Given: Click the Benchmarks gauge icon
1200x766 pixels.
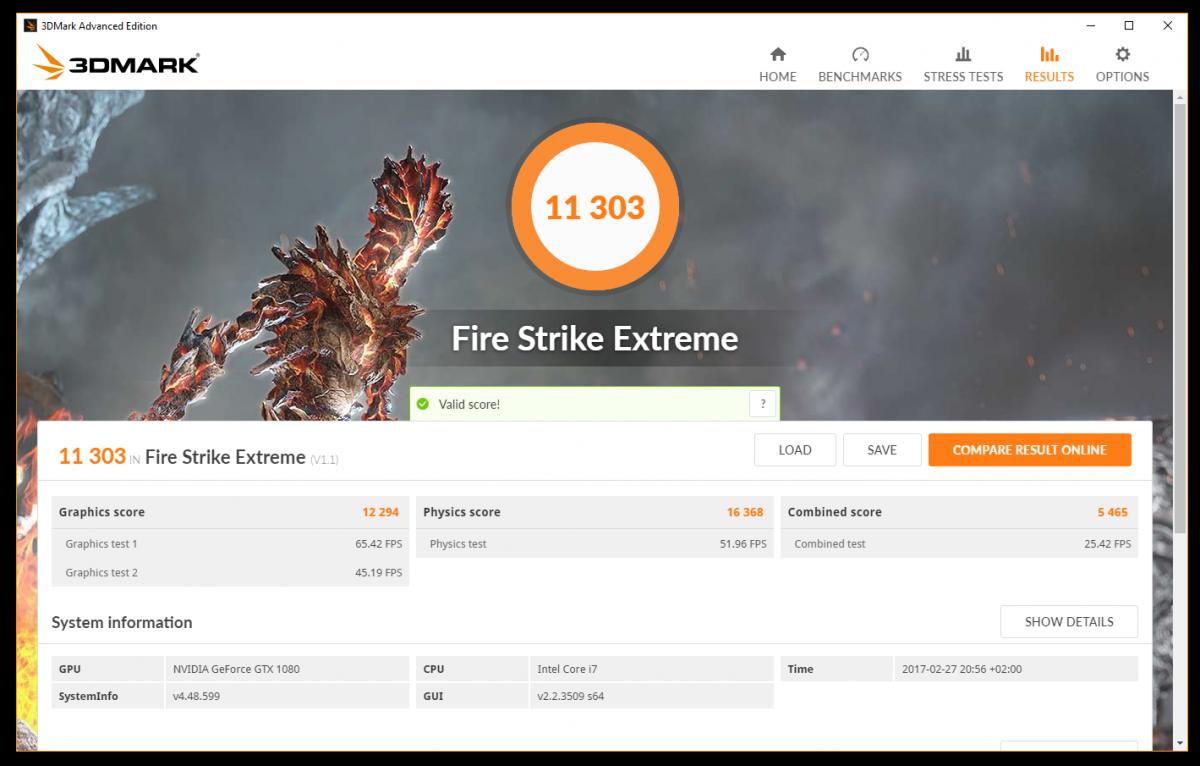Looking at the screenshot, I should coord(860,54).
